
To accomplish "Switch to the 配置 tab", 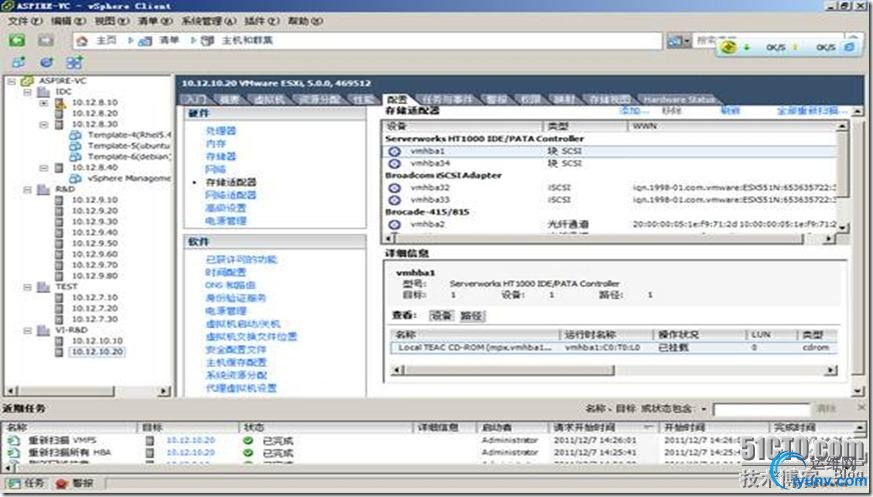I will click(397, 100).
